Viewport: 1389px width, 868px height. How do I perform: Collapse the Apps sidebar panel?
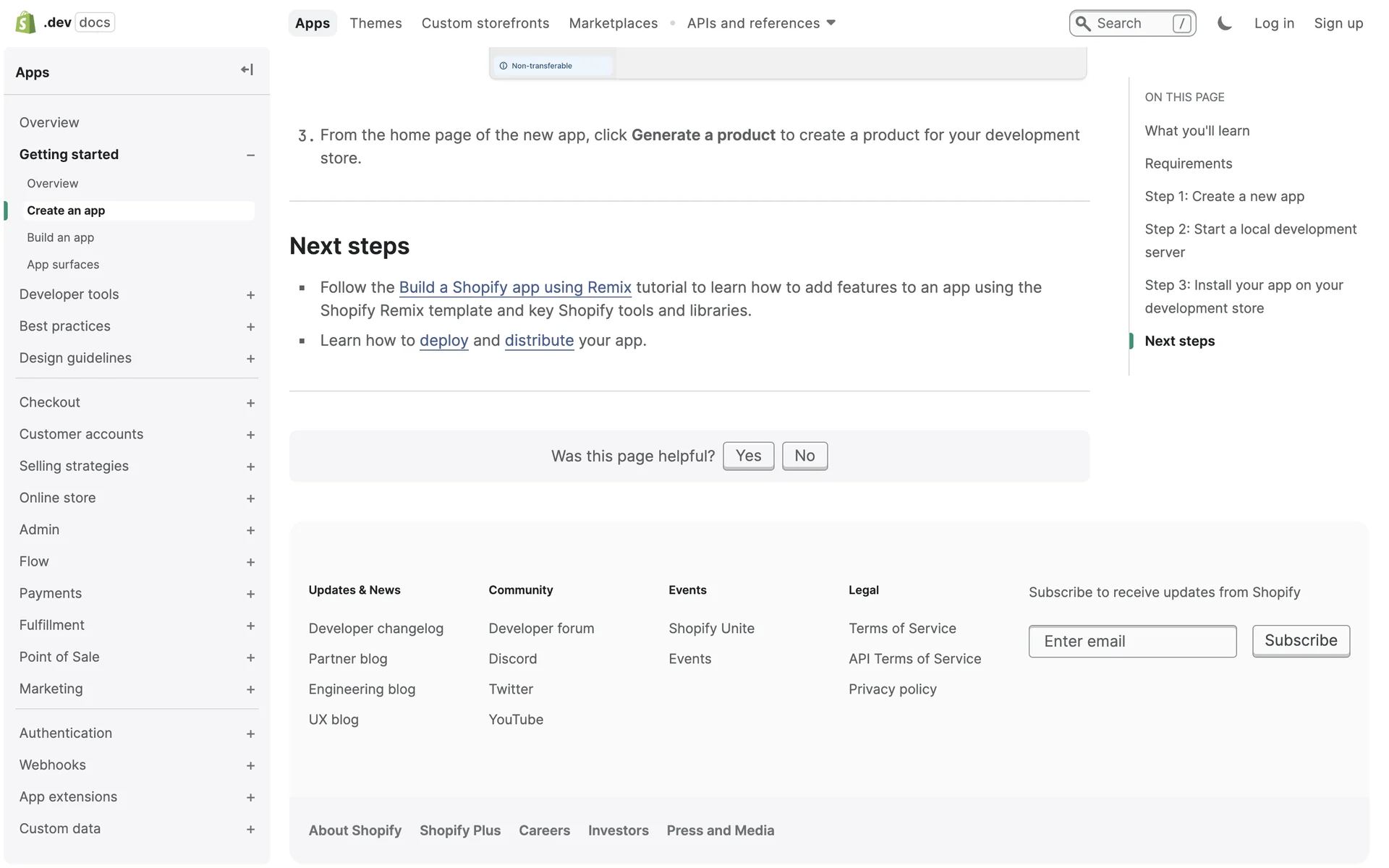tap(247, 70)
